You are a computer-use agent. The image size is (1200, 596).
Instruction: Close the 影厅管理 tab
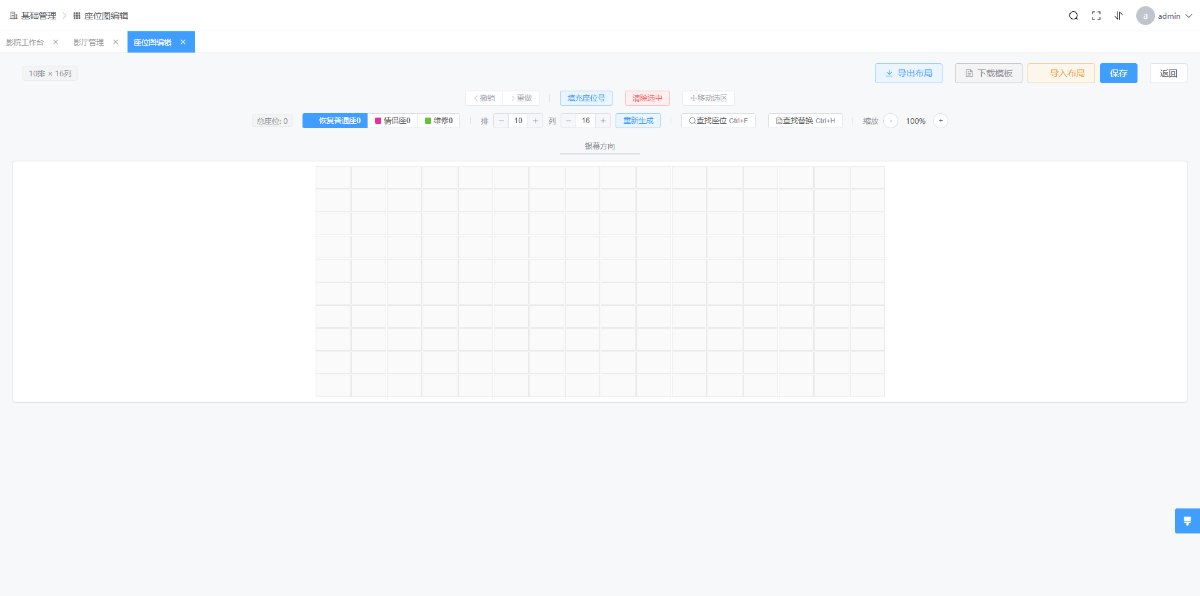[x=116, y=42]
